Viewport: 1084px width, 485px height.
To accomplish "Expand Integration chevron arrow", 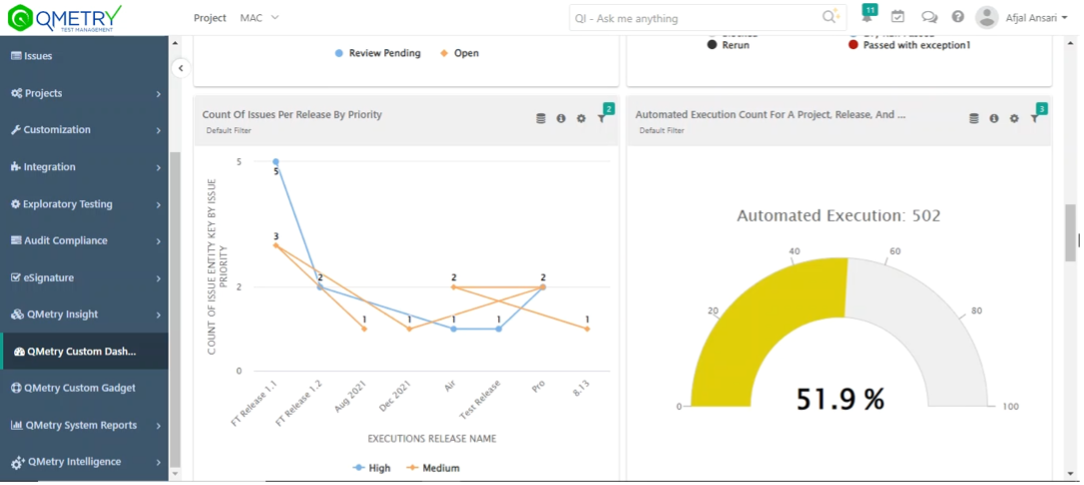I will [158, 168].
